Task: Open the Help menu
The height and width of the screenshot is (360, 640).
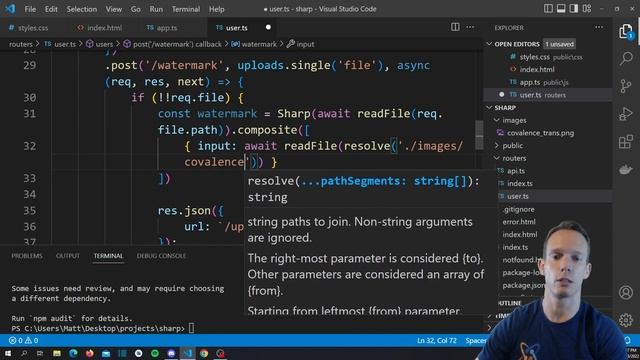Action: coord(217,9)
